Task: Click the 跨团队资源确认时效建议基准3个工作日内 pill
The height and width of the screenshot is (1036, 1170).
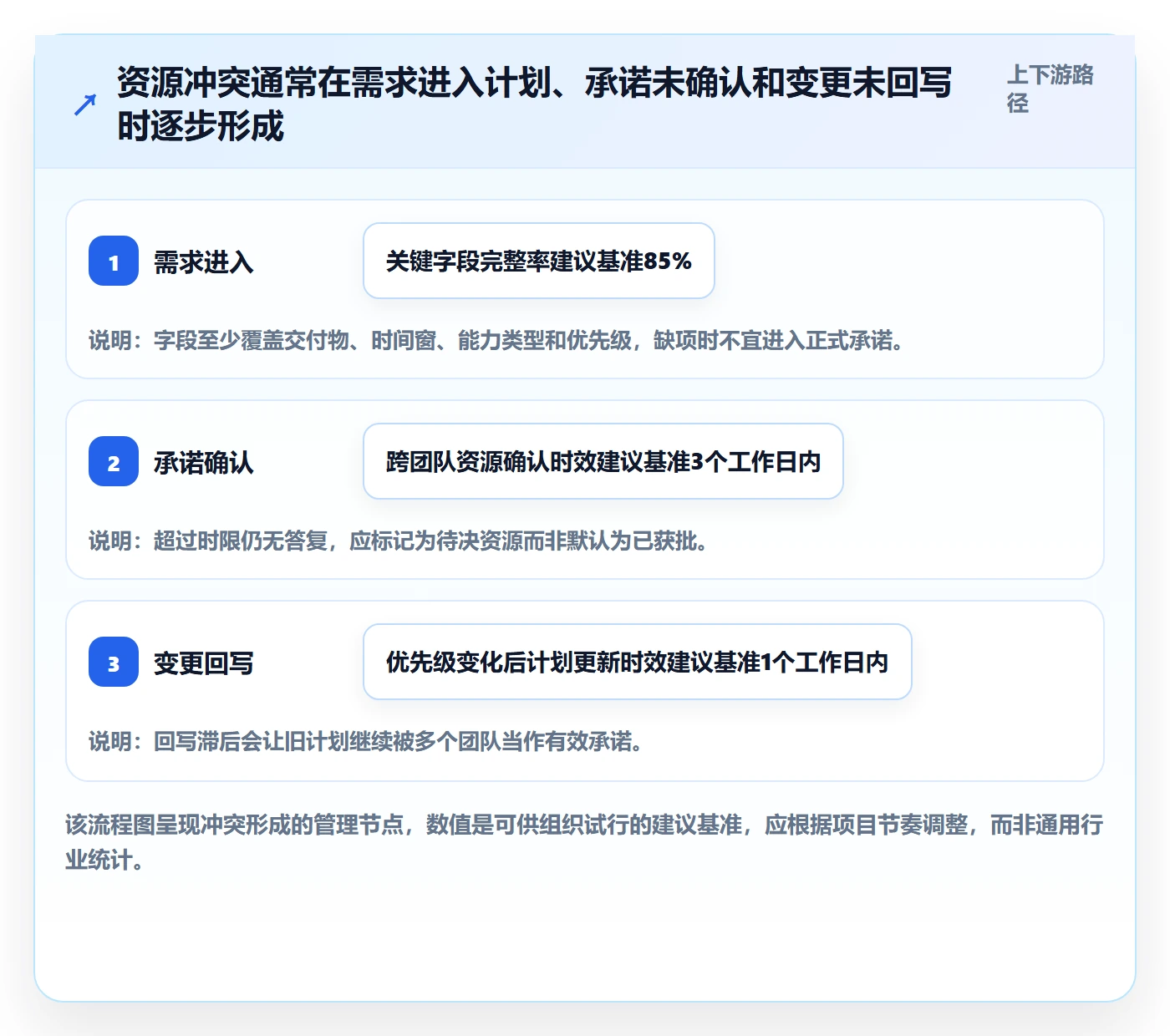Action: (x=603, y=461)
